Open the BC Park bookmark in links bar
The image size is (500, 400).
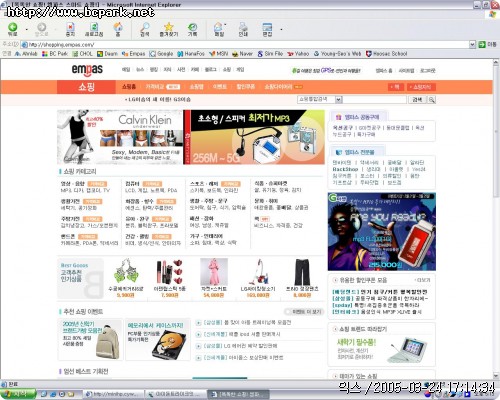click(x=55, y=54)
